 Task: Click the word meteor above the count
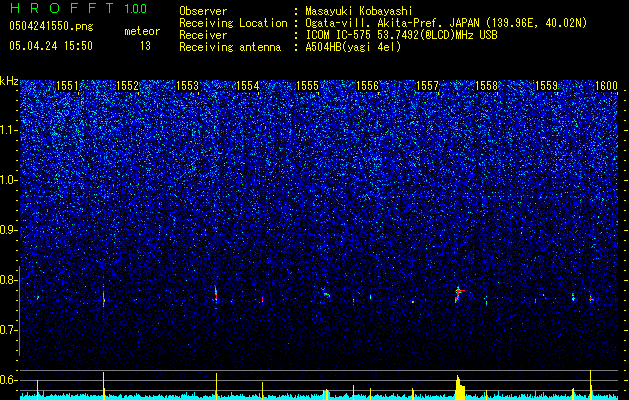(142, 31)
